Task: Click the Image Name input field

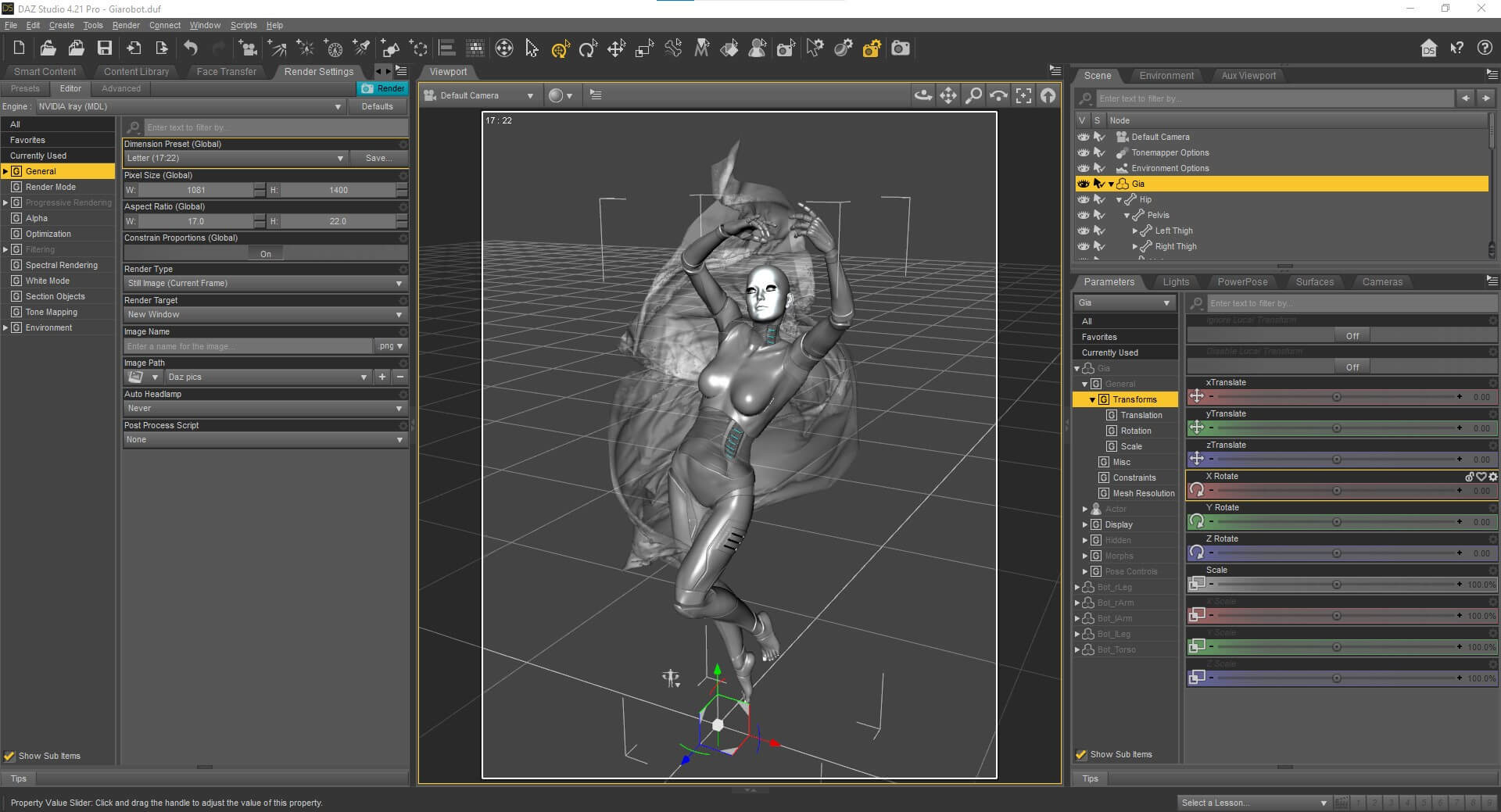Action: [249, 346]
